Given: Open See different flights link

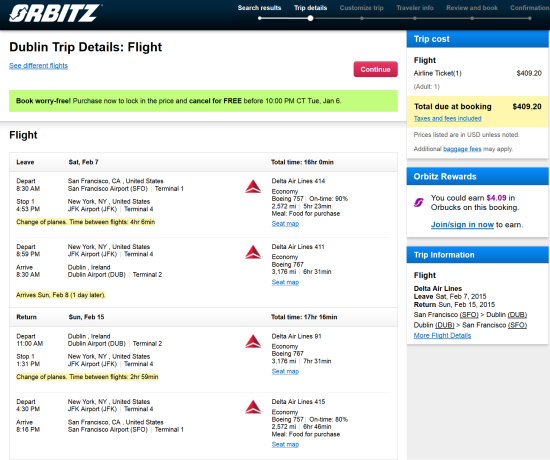Looking at the screenshot, I should (39, 66).
